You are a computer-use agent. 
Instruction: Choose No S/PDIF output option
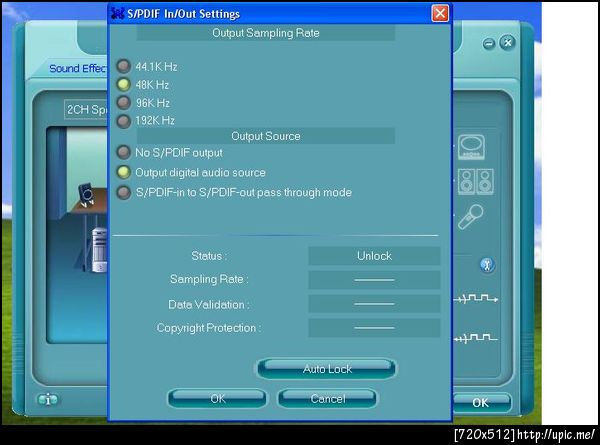pos(123,152)
